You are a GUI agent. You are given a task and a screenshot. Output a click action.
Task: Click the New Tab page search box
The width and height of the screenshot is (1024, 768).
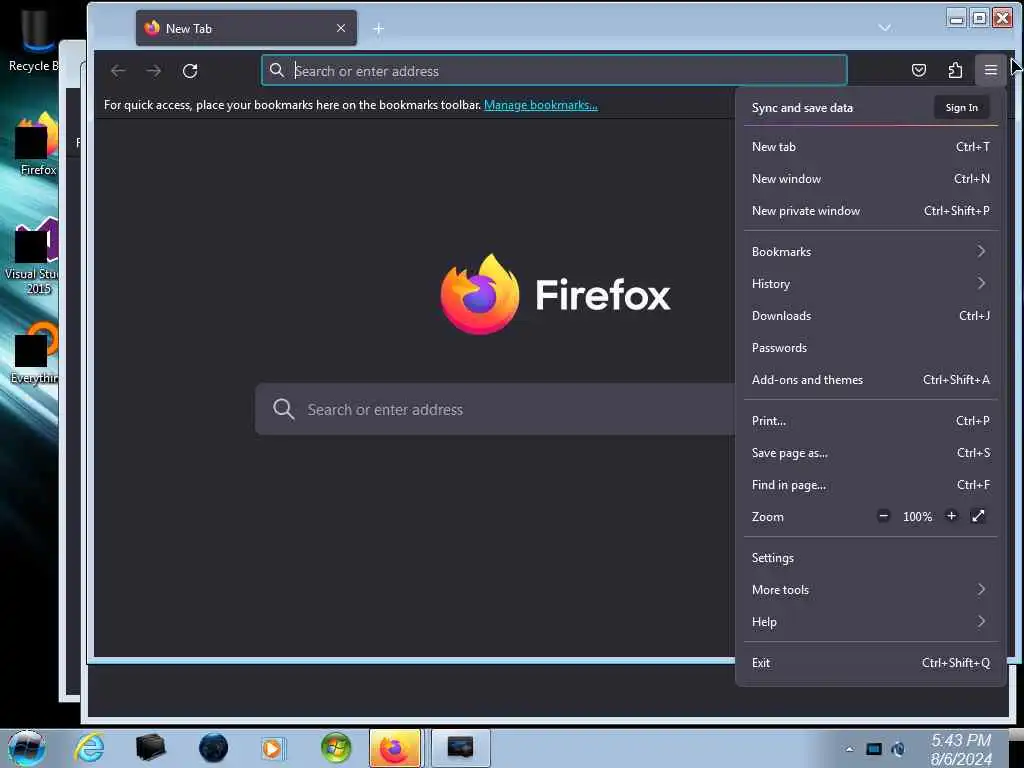495,409
